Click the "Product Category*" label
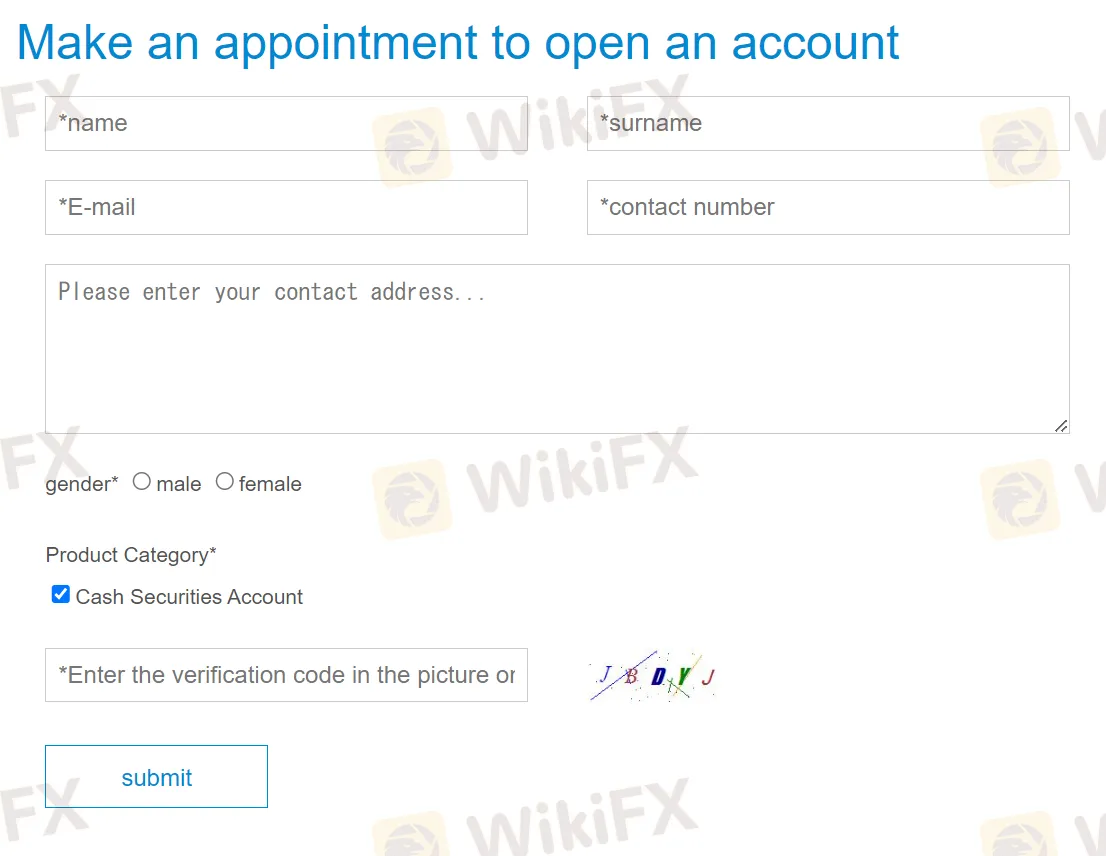Viewport: 1106px width, 856px height. (131, 556)
